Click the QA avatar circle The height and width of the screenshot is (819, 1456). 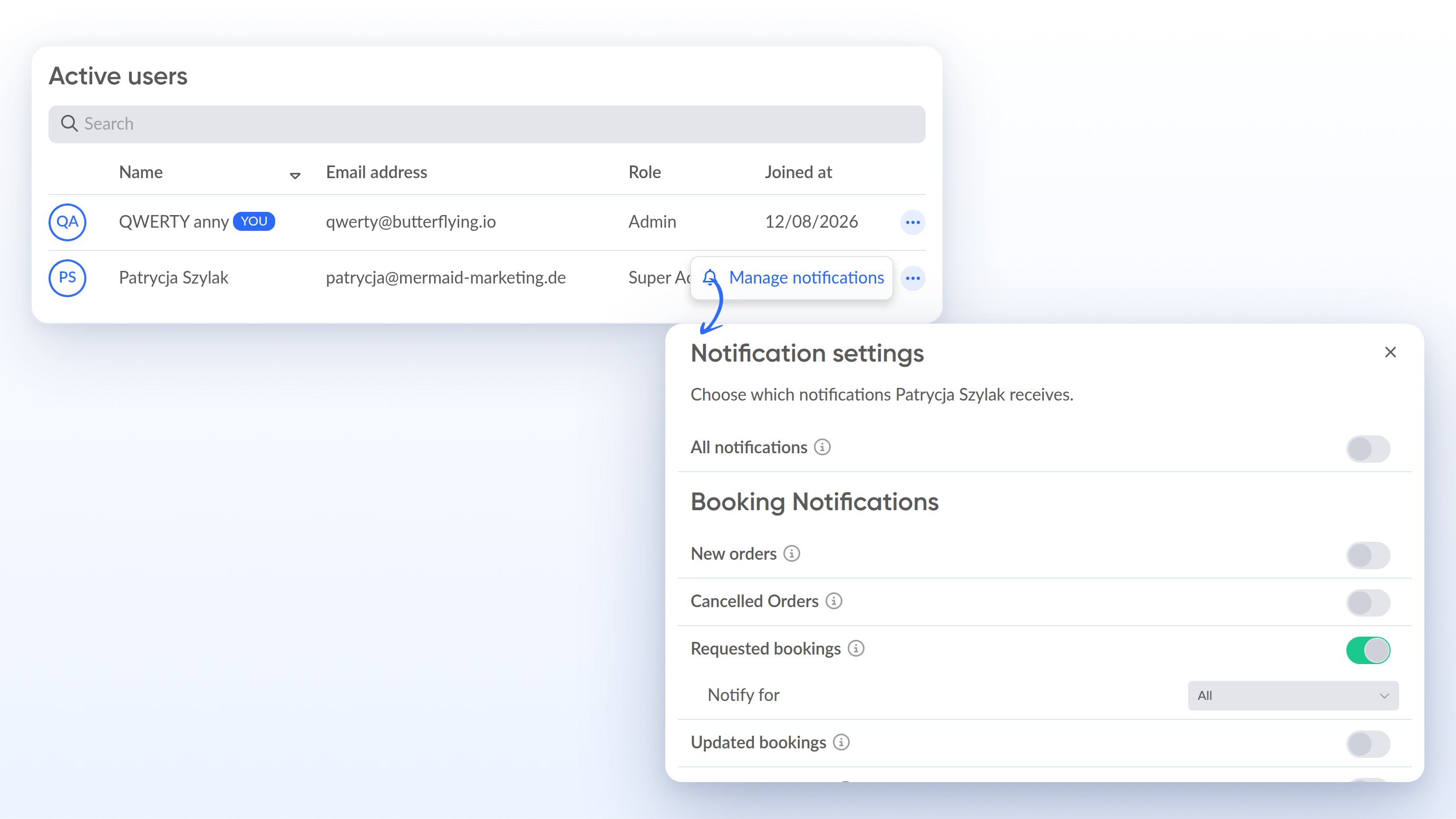[67, 222]
